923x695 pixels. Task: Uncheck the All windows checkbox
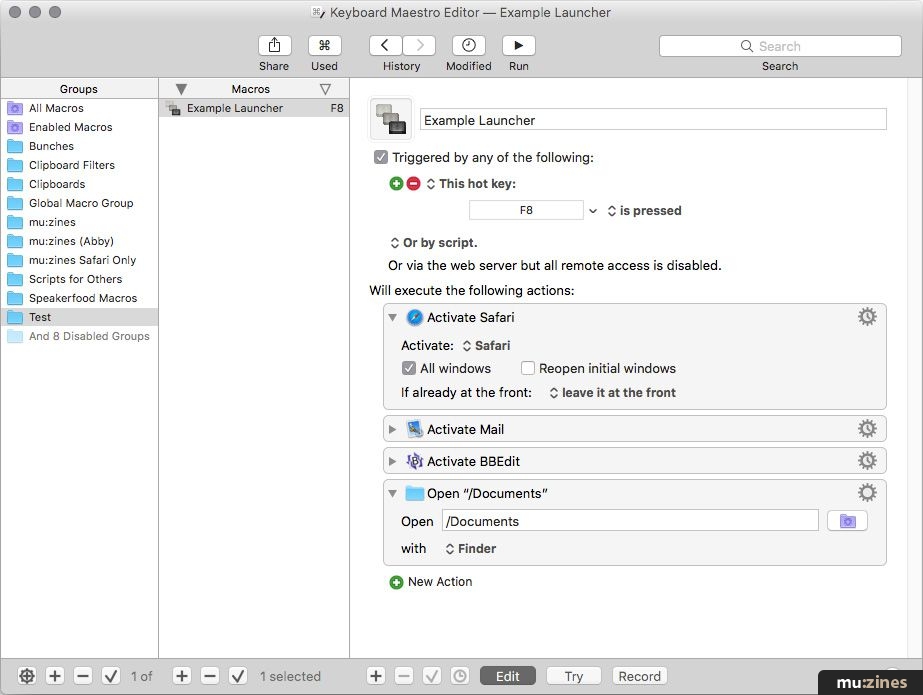point(409,368)
